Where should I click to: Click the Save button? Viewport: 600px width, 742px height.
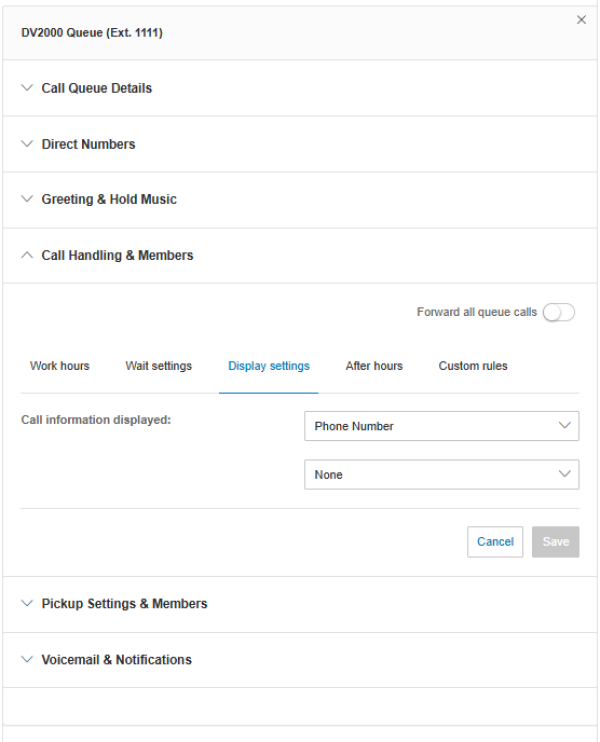(x=555, y=542)
